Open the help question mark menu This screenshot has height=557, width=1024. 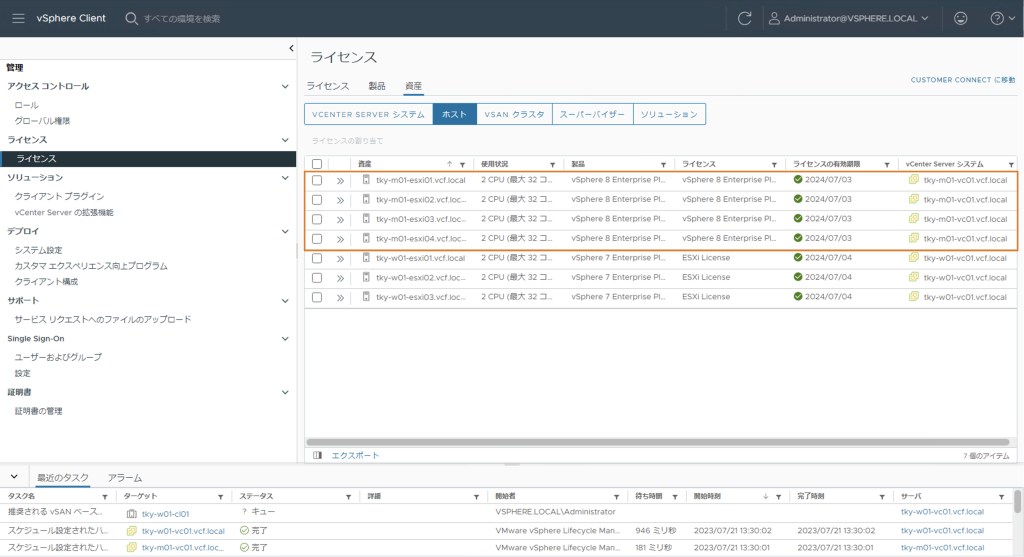(996, 18)
